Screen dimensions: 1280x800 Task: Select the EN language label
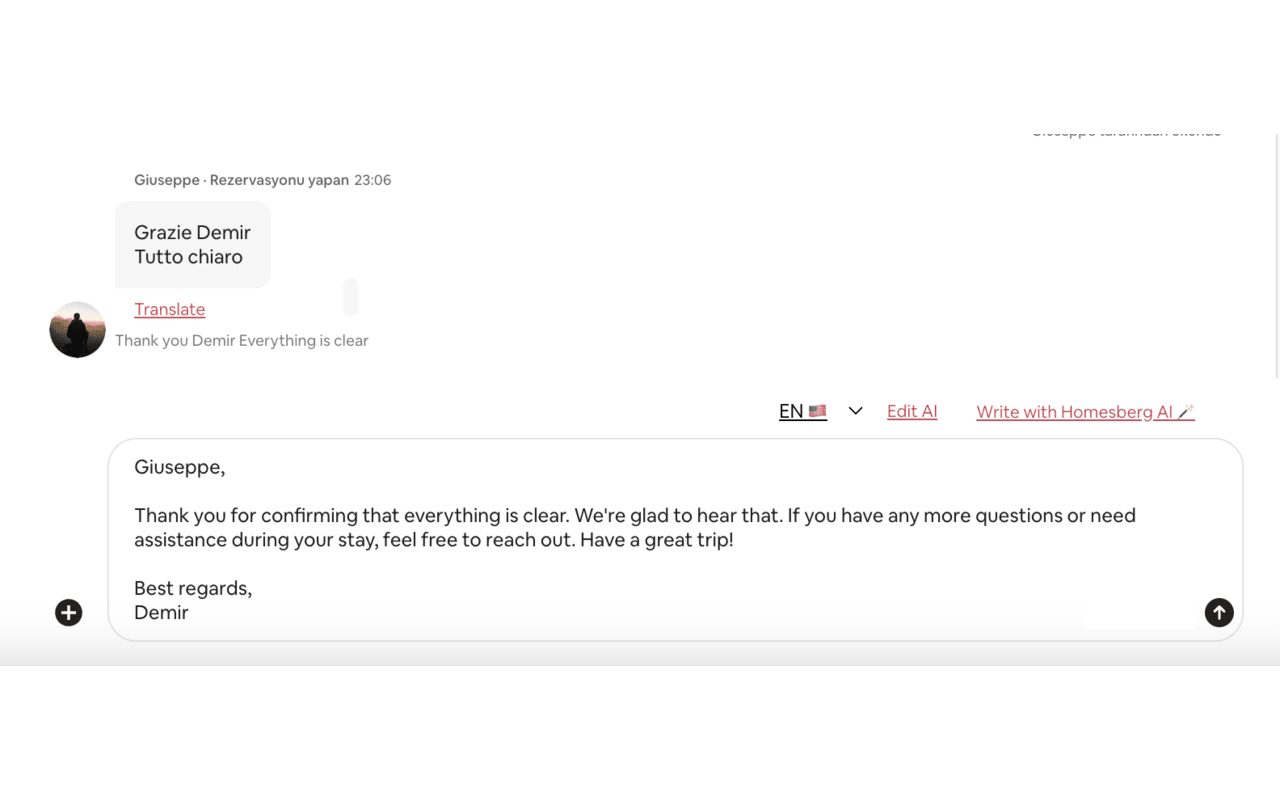click(791, 410)
